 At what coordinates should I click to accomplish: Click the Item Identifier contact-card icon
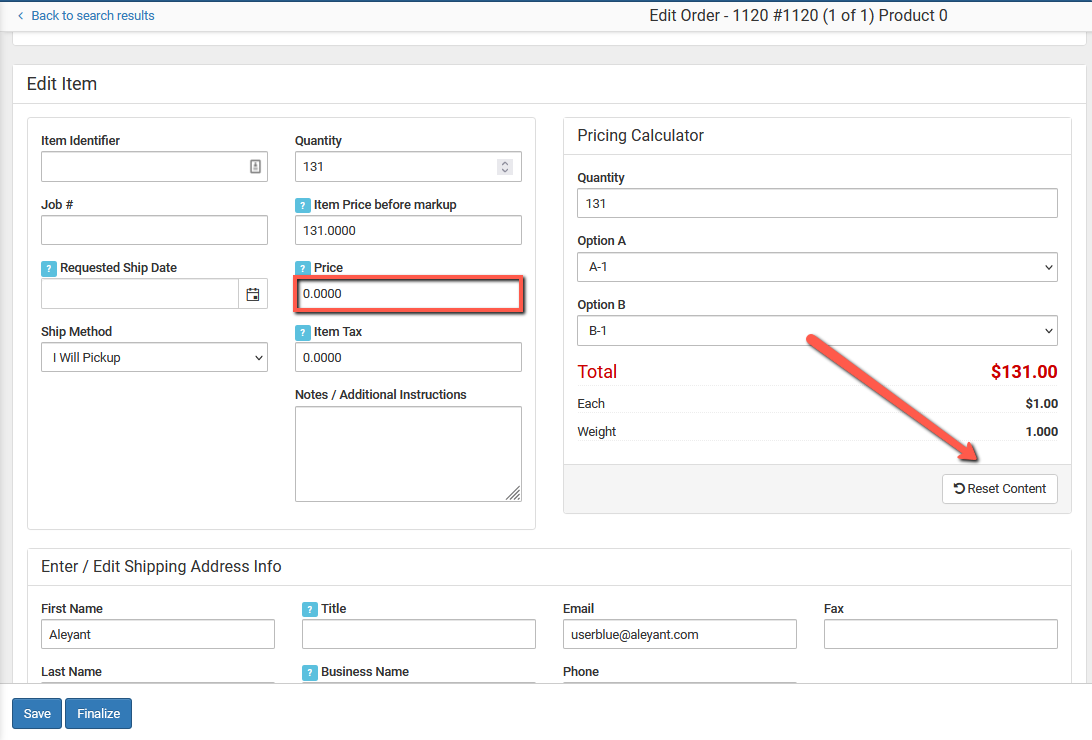pos(255,166)
